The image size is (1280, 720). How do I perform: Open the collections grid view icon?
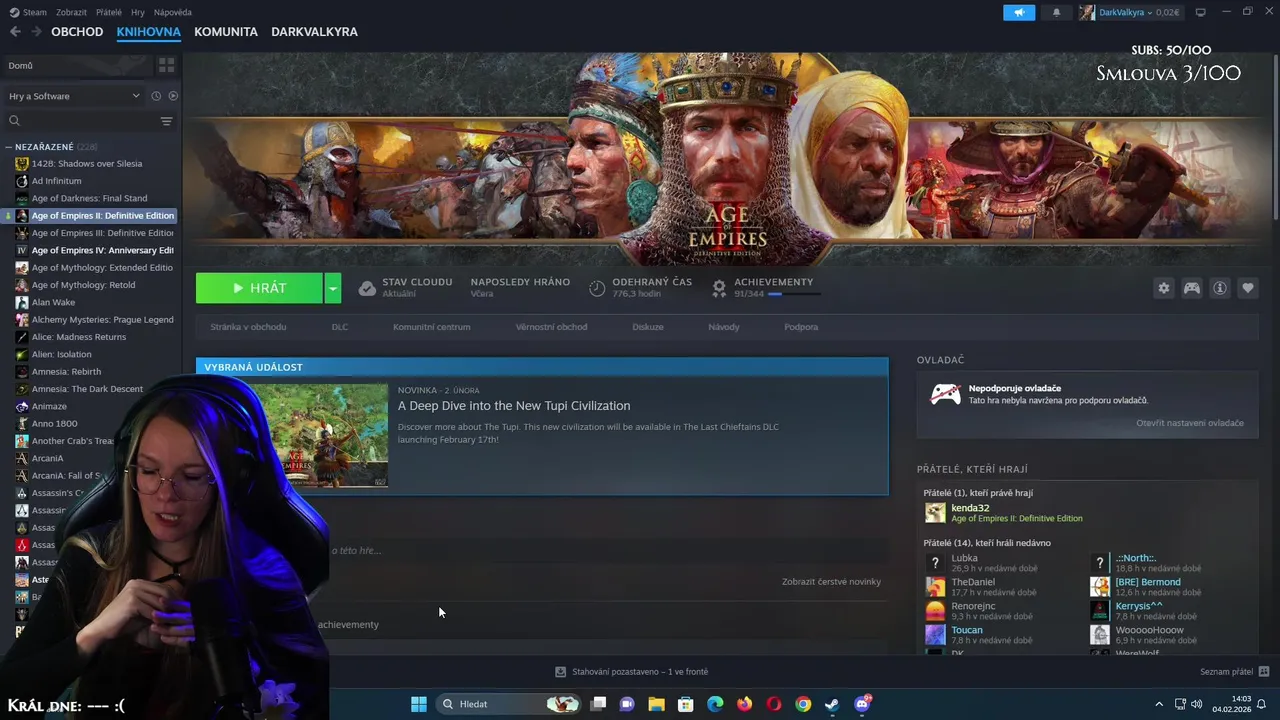(166, 65)
